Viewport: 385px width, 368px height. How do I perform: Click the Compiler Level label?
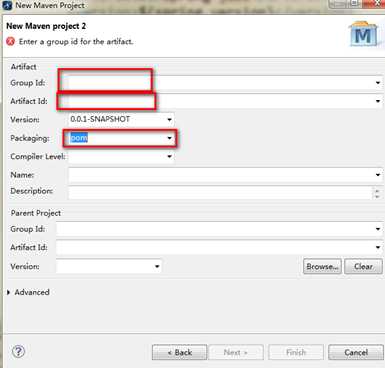tap(38, 156)
